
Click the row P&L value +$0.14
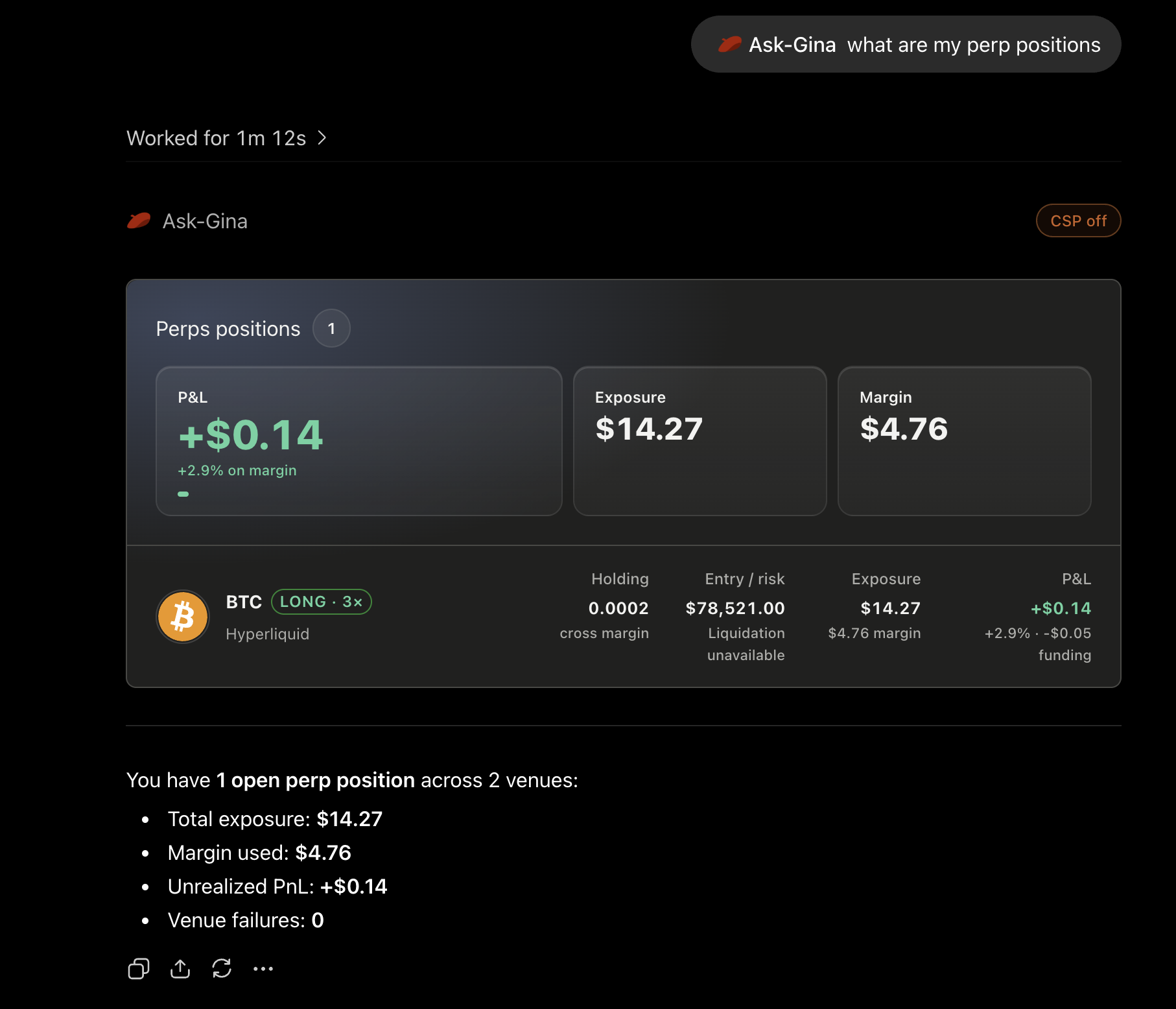(1061, 608)
